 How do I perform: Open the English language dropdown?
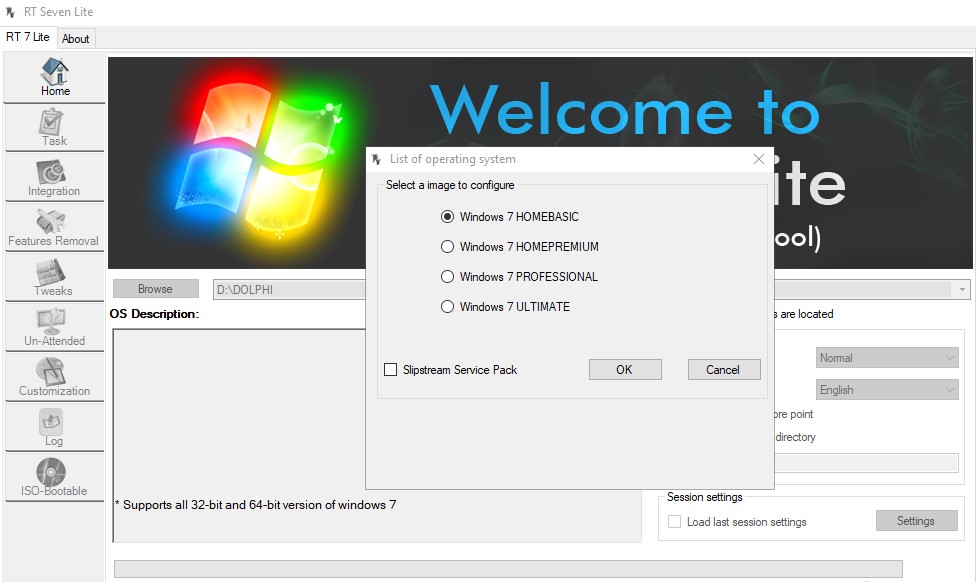887,390
